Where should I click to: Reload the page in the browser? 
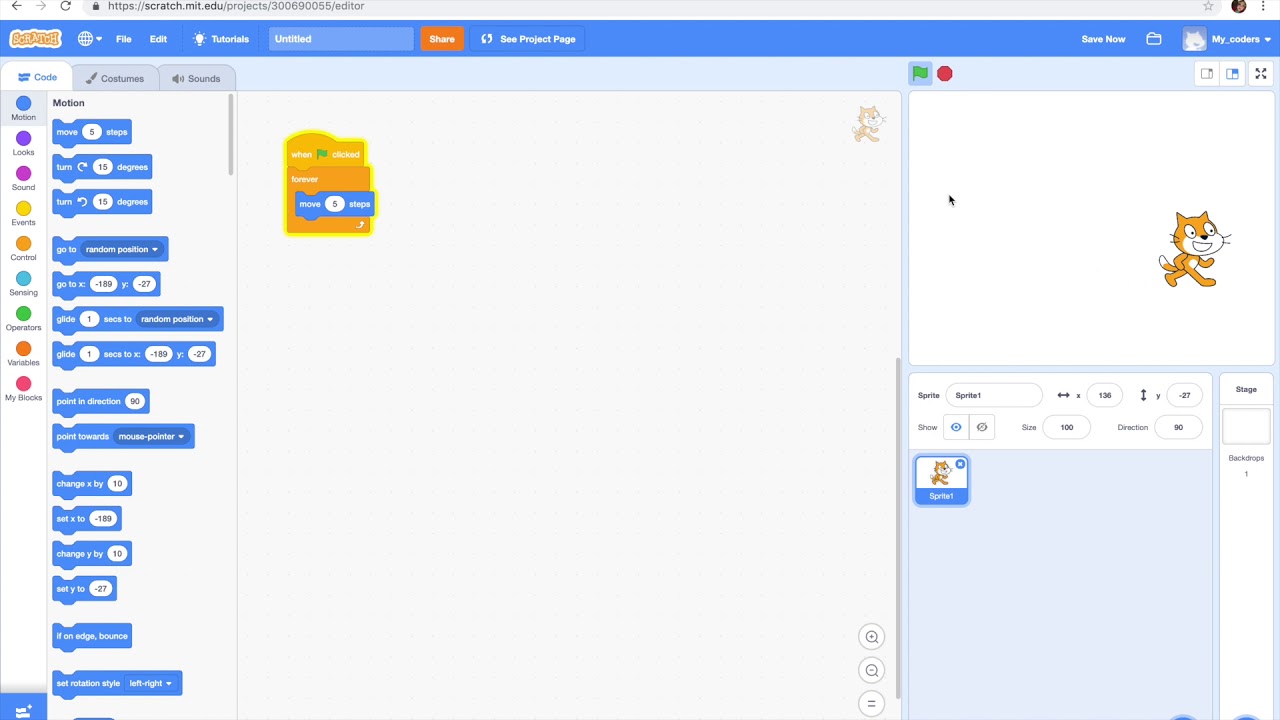pyautogui.click(x=65, y=6)
